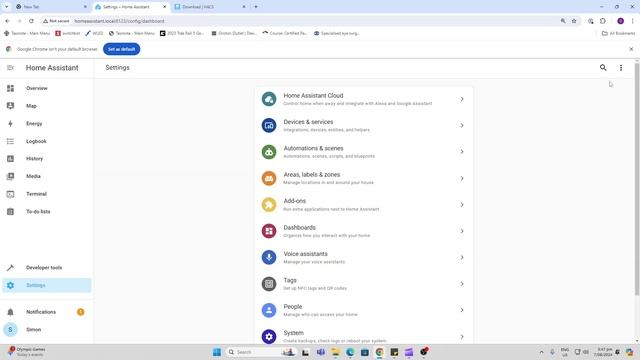Open Chrome extensions puzzle icon
The image size is (640, 360).
603,21
